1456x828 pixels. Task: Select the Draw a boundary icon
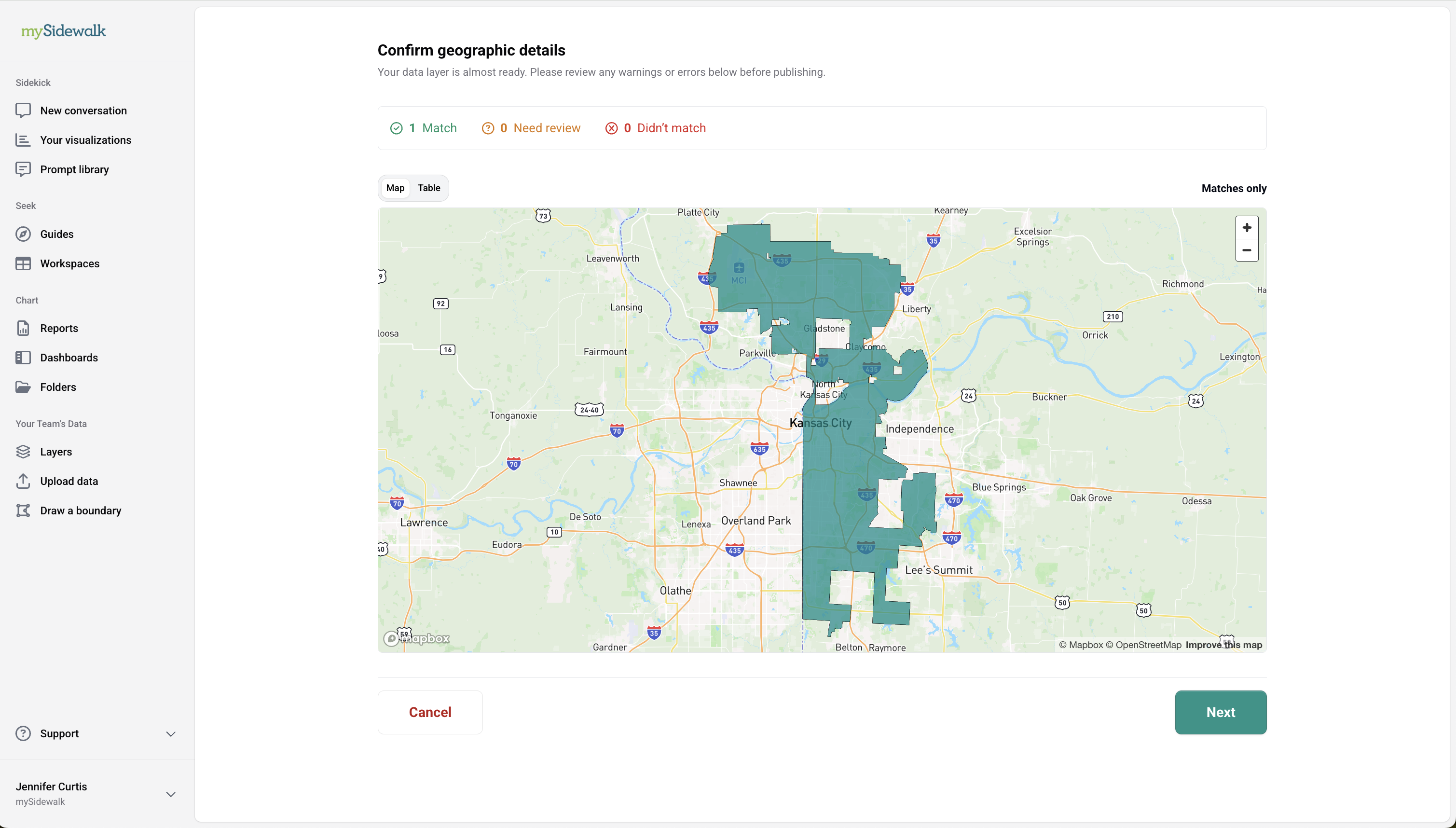pos(23,511)
